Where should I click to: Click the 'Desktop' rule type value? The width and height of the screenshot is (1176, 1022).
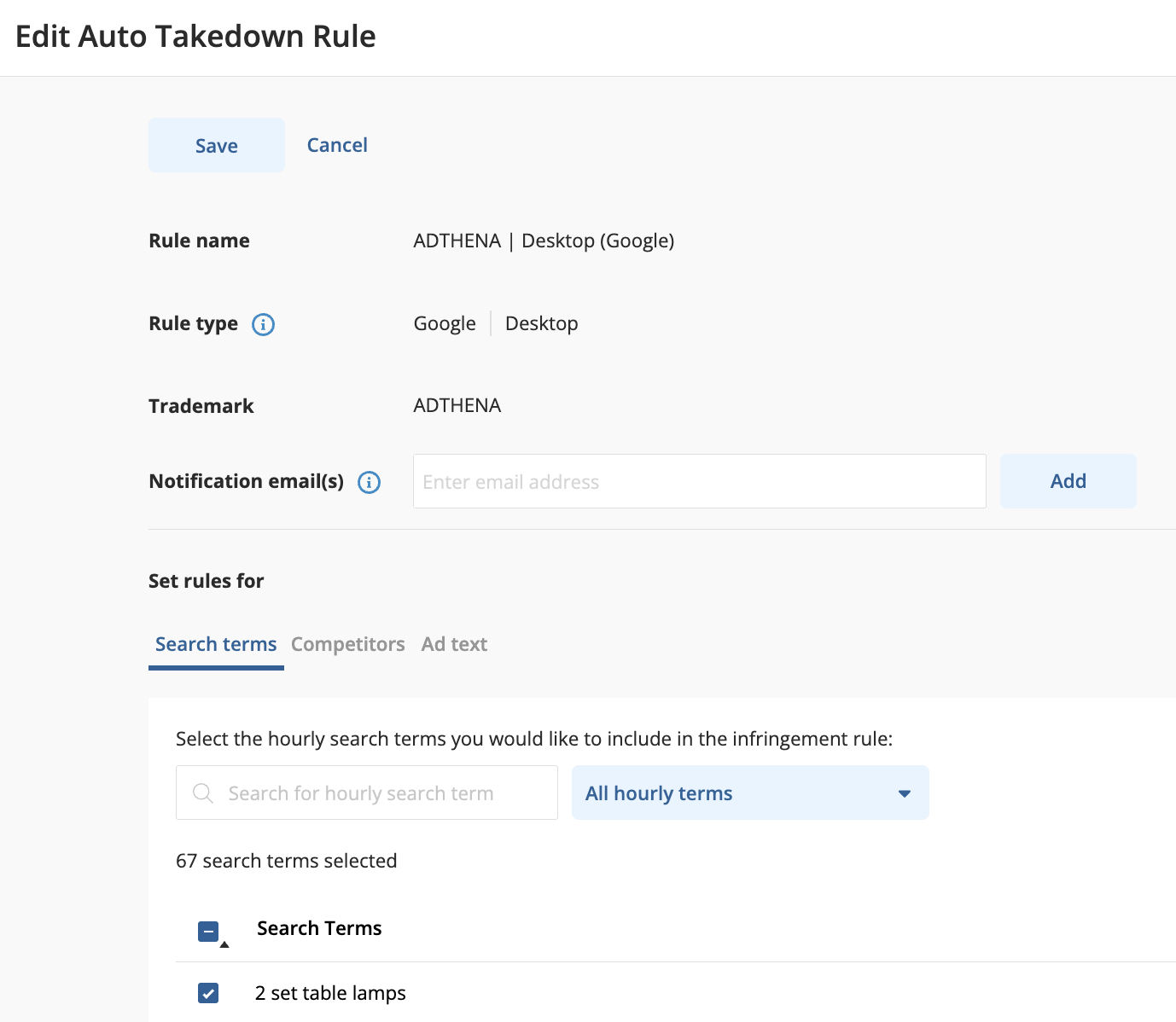542,323
